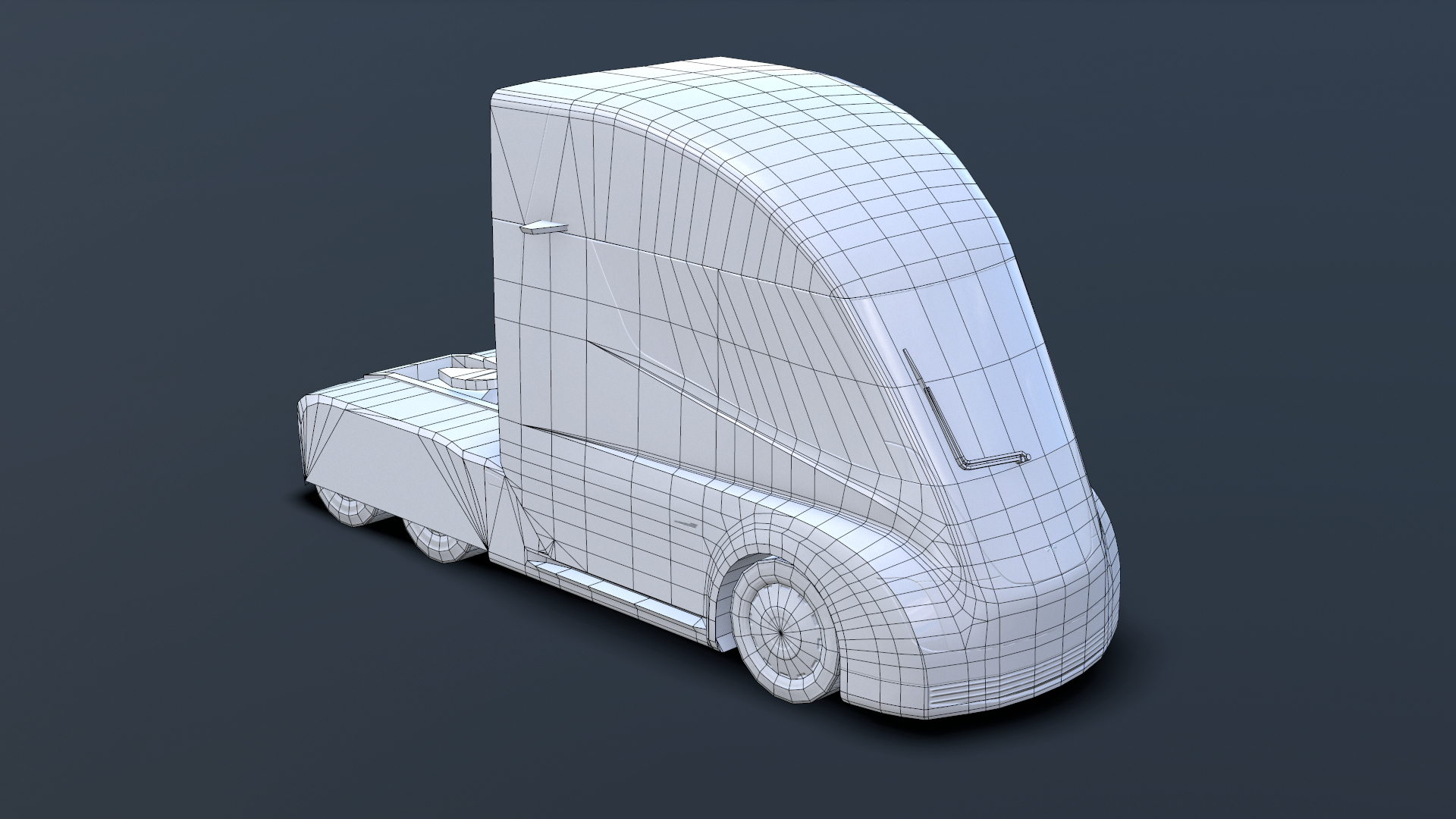
Task: Select the empty background area
Action: click(227, 152)
